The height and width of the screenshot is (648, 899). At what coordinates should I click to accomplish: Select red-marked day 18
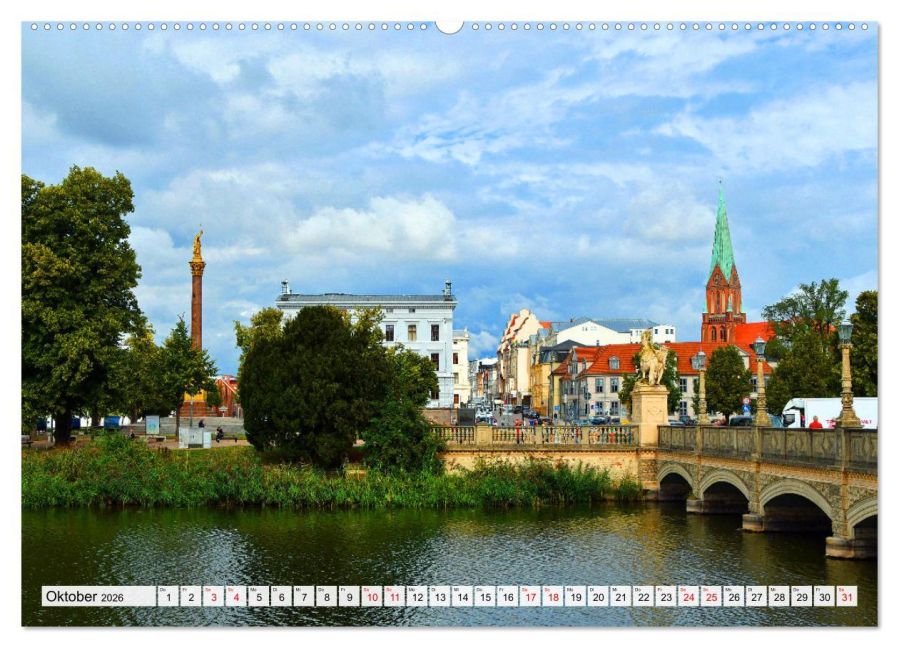[552, 596]
